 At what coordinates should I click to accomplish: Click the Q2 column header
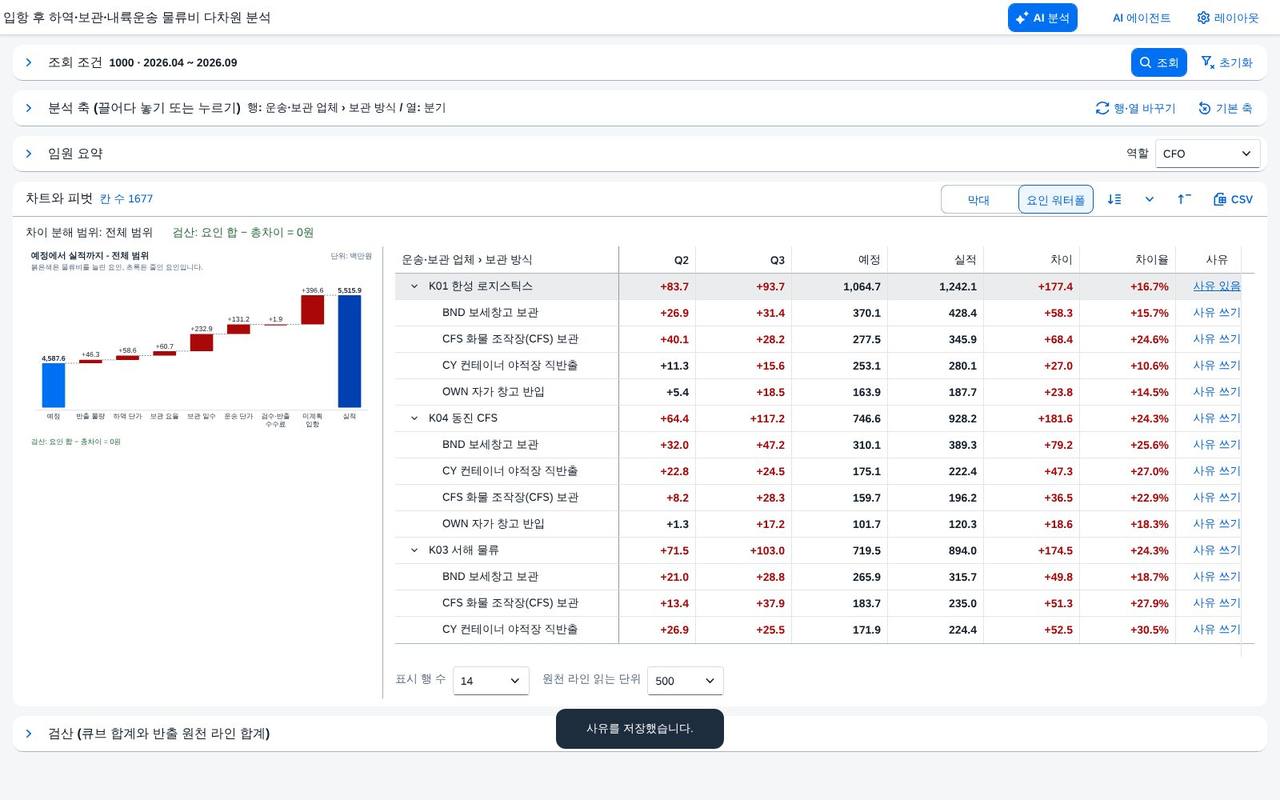tap(657, 260)
